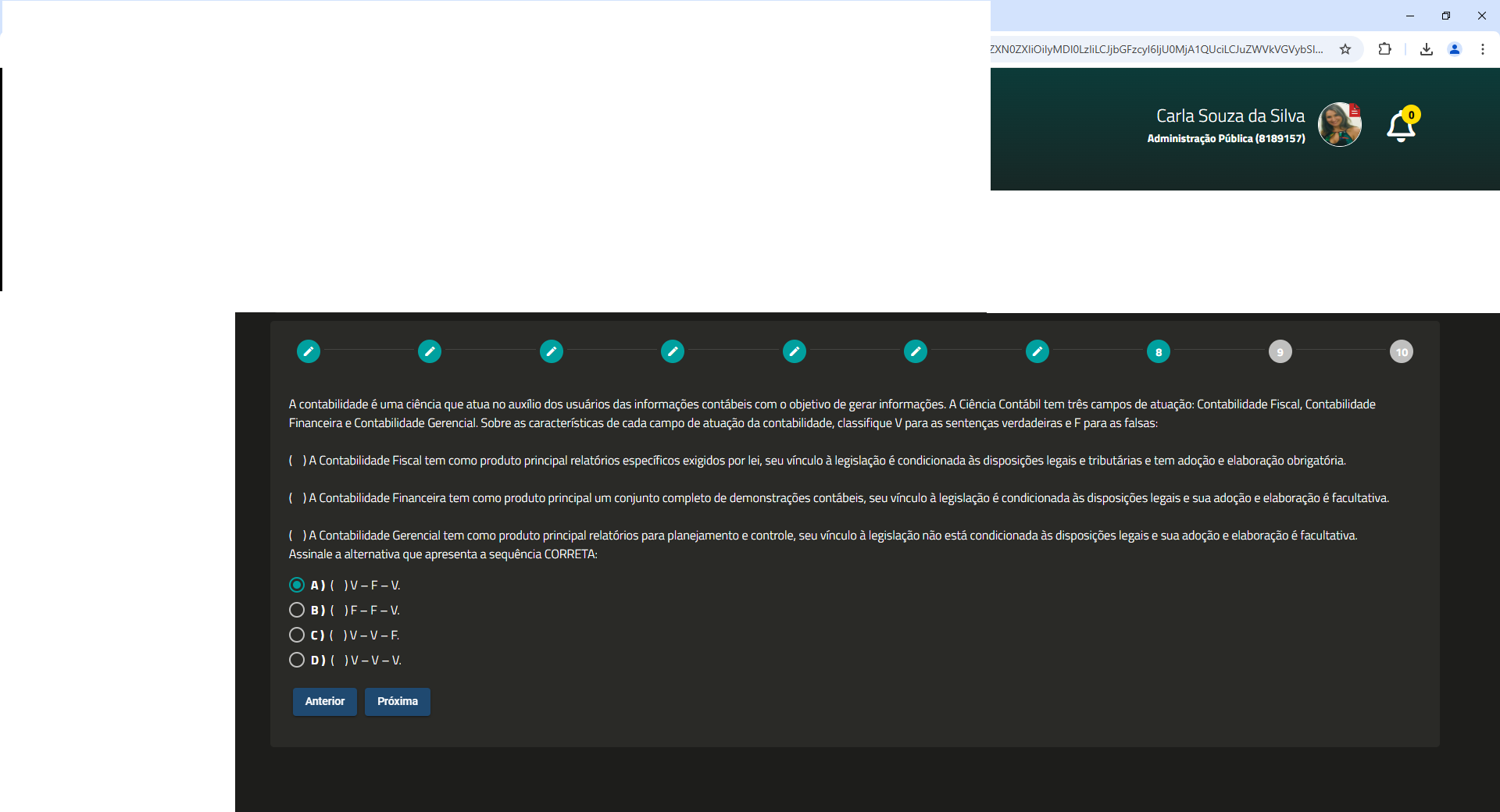The width and height of the screenshot is (1500, 812).
Task: Open Chrome three-dot menu
Action: click(x=1482, y=49)
